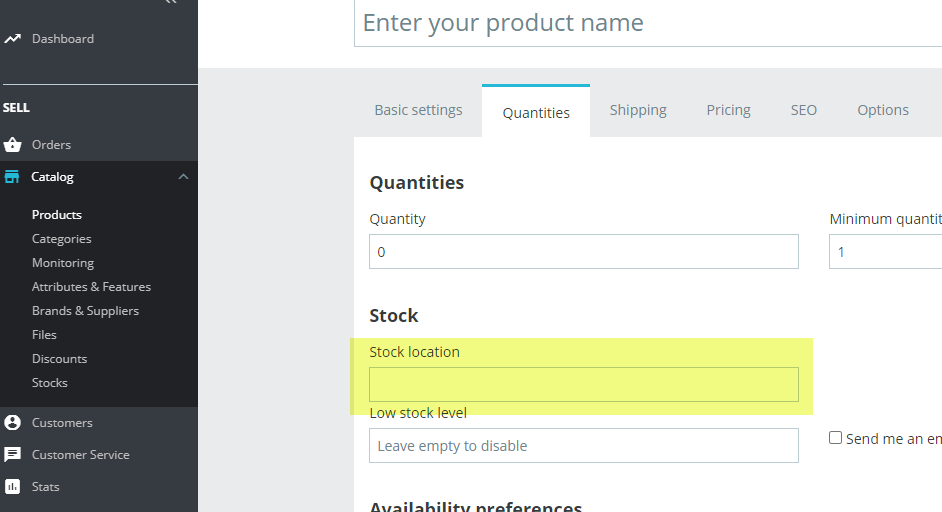942x512 pixels.
Task: Open the Options tab
Action: click(x=883, y=110)
